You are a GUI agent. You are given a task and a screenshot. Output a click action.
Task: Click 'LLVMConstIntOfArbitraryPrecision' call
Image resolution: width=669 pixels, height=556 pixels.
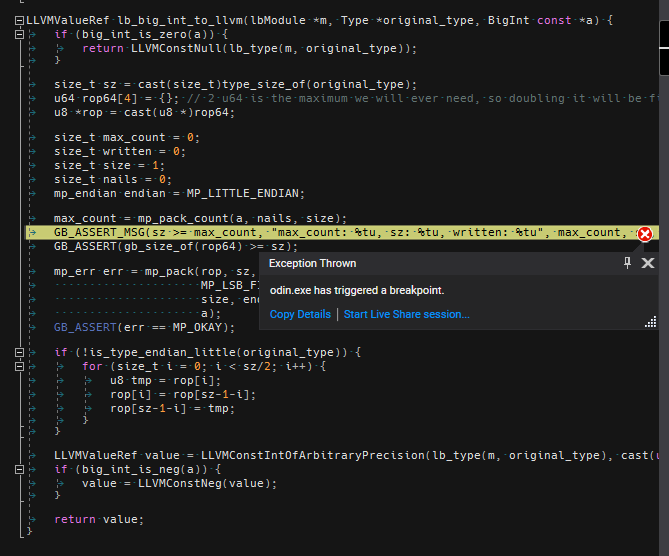click(x=313, y=455)
